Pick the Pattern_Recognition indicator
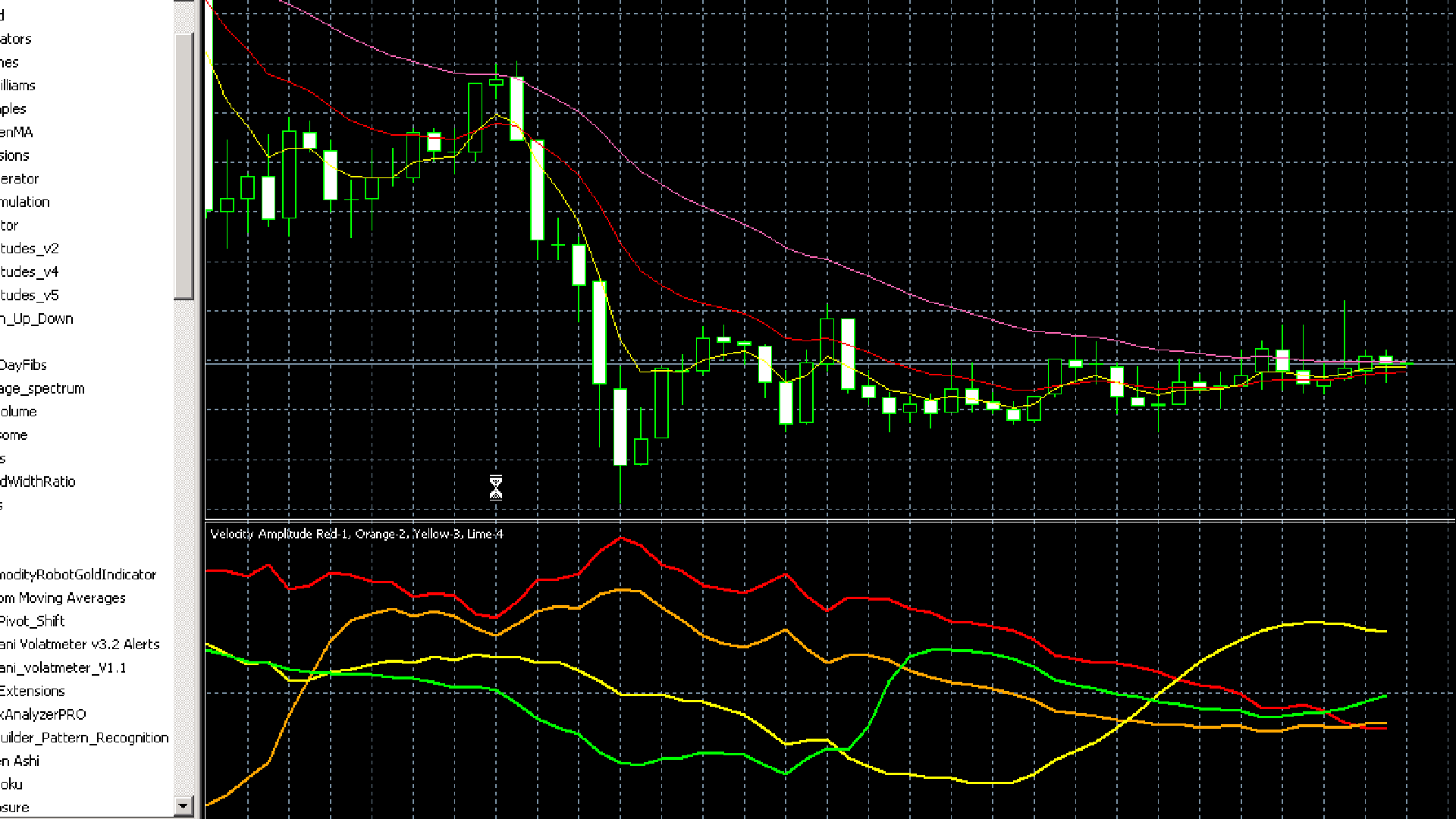 (x=84, y=737)
